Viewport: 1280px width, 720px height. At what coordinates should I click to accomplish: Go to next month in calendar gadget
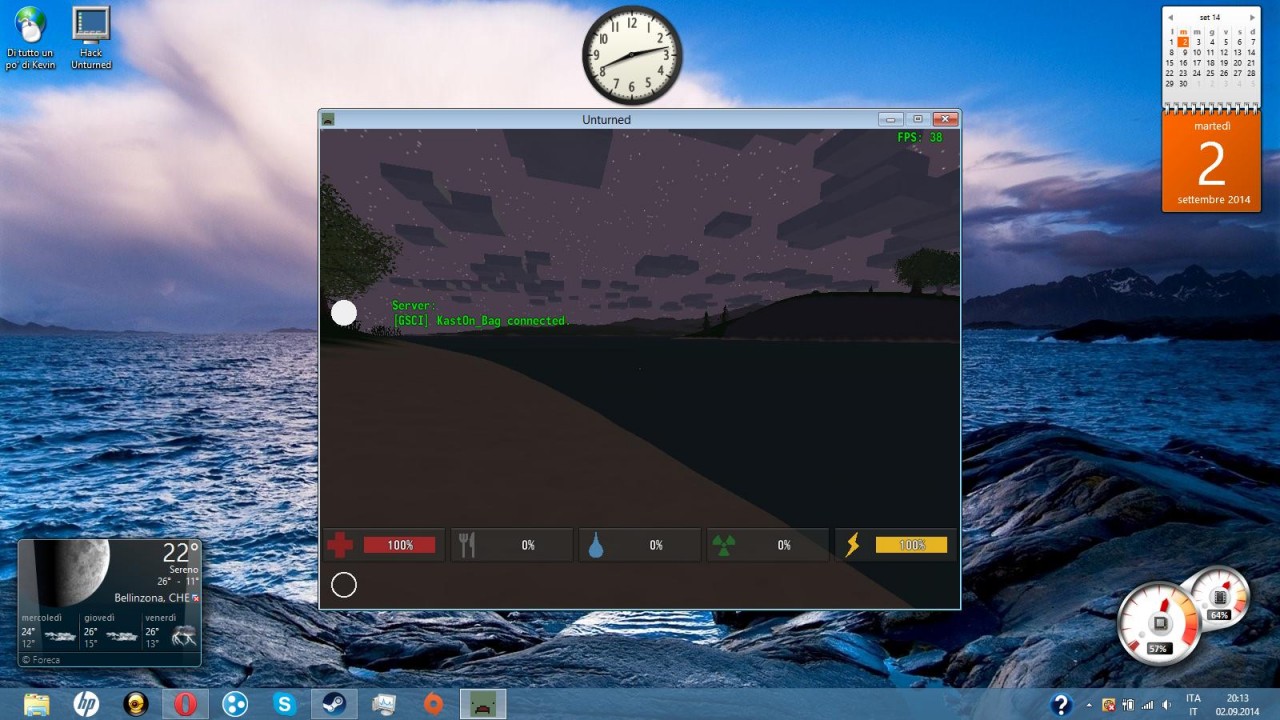click(1252, 18)
